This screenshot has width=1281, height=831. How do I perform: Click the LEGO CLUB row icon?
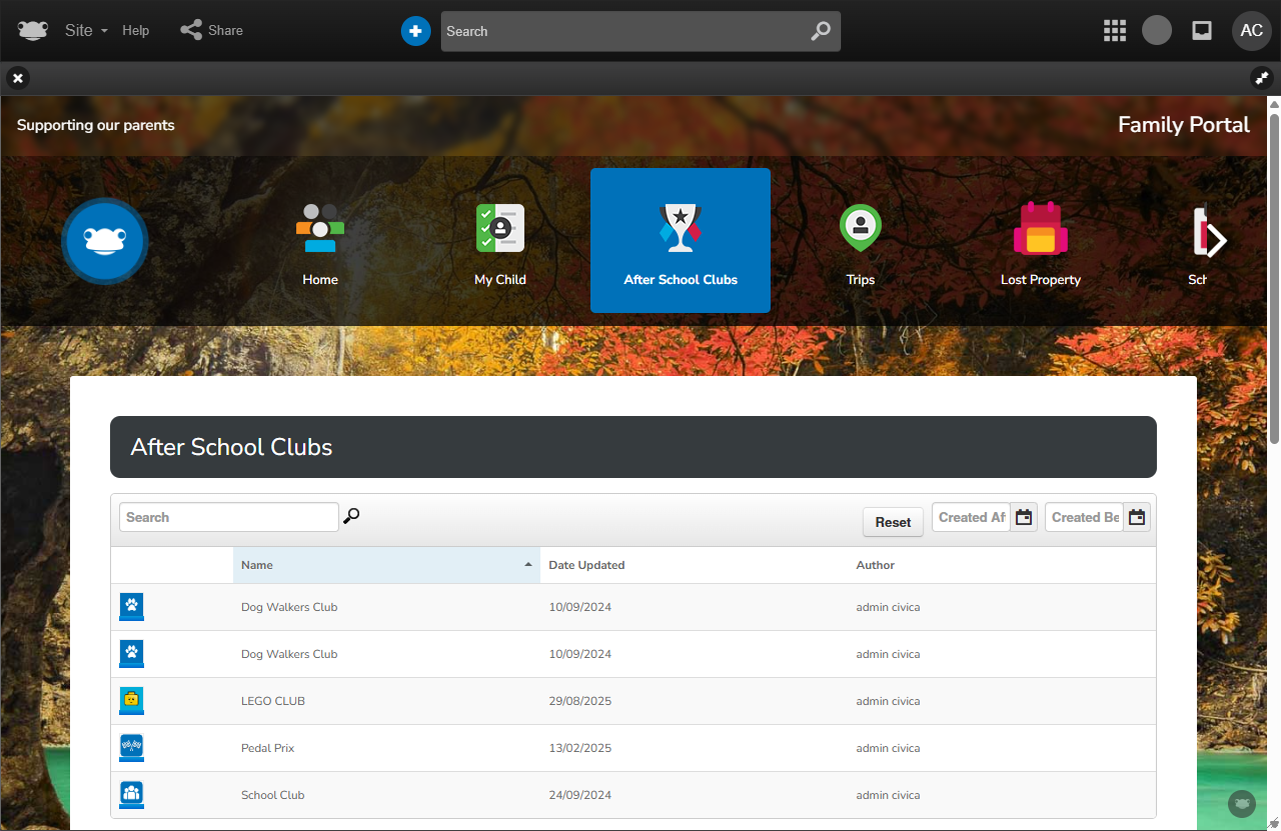(131, 701)
